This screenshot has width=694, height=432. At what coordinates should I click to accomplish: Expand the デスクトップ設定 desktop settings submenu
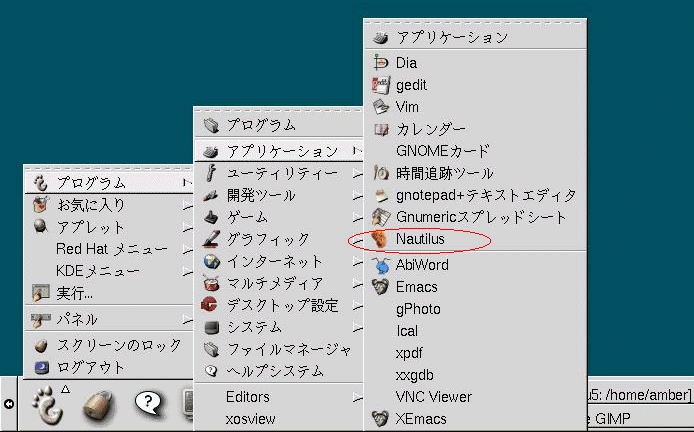click(x=279, y=305)
